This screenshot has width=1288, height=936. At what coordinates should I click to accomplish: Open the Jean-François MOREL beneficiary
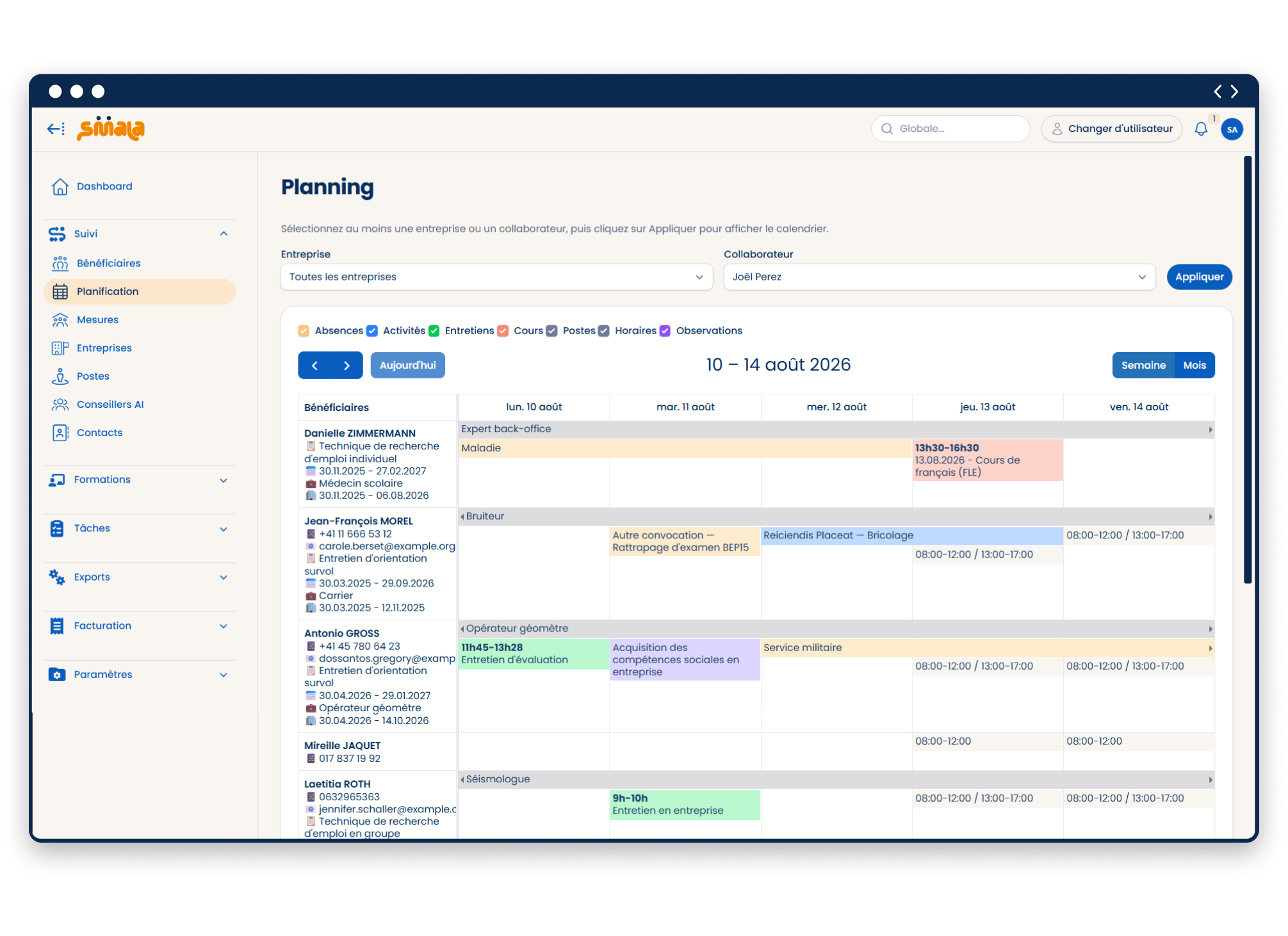tap(359, 521)
